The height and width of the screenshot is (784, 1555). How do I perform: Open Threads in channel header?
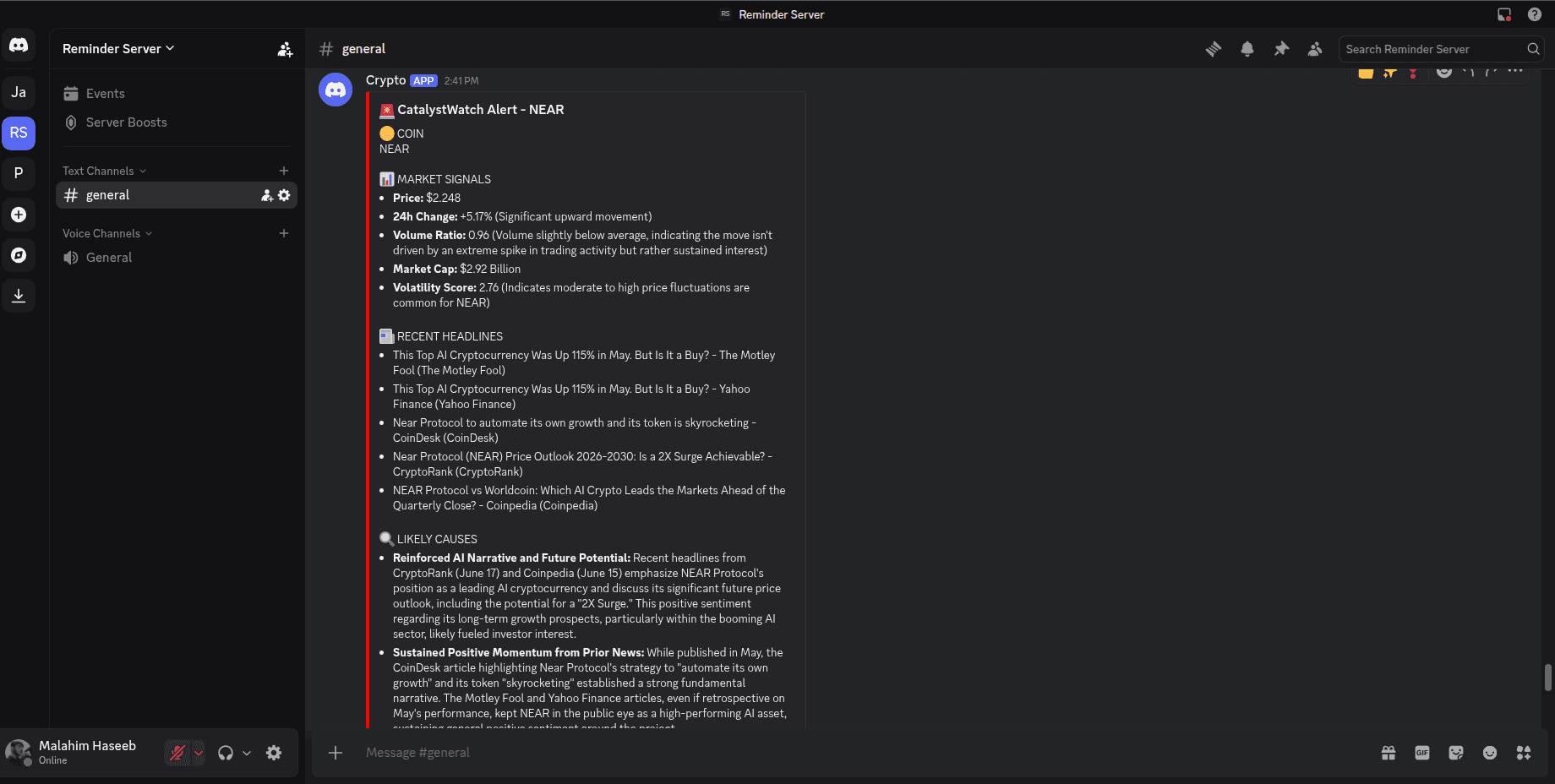(x=1214, y=49)
